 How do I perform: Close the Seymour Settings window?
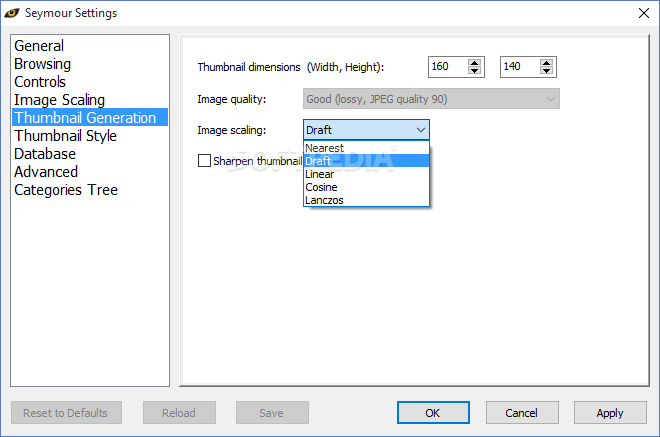644,13
